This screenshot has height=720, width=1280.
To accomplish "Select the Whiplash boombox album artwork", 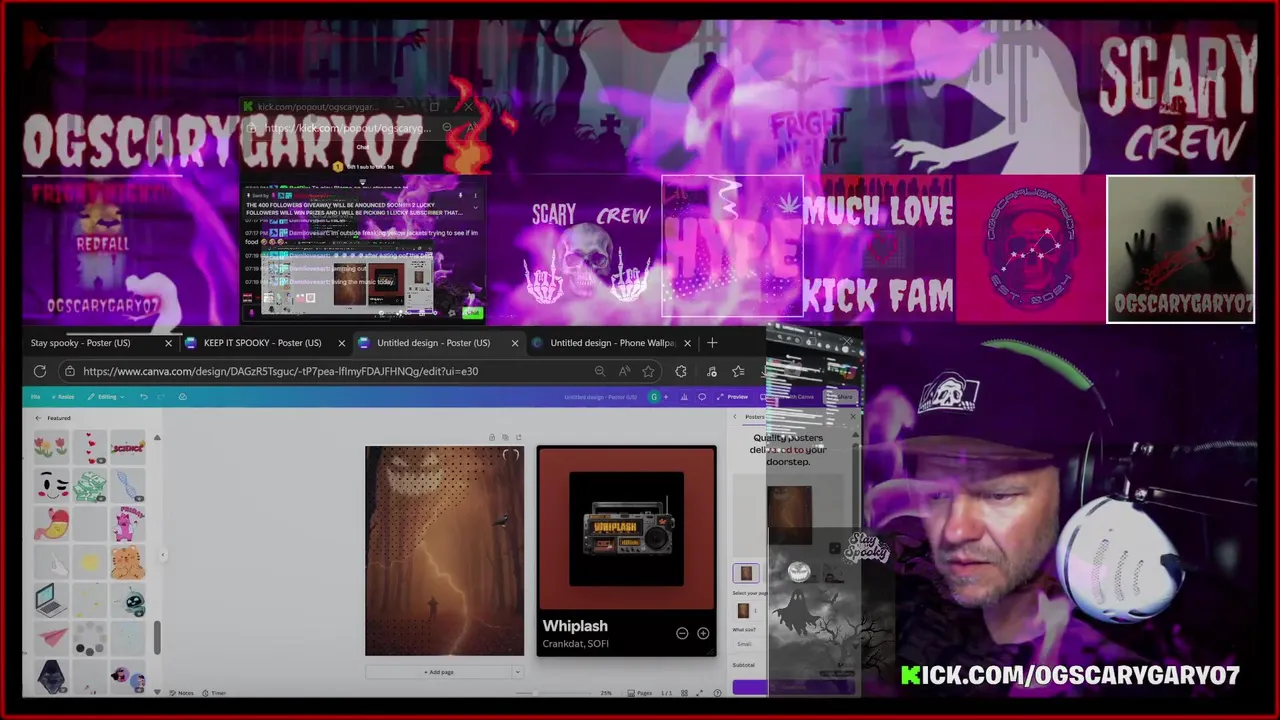I will [x=626, y=529].
